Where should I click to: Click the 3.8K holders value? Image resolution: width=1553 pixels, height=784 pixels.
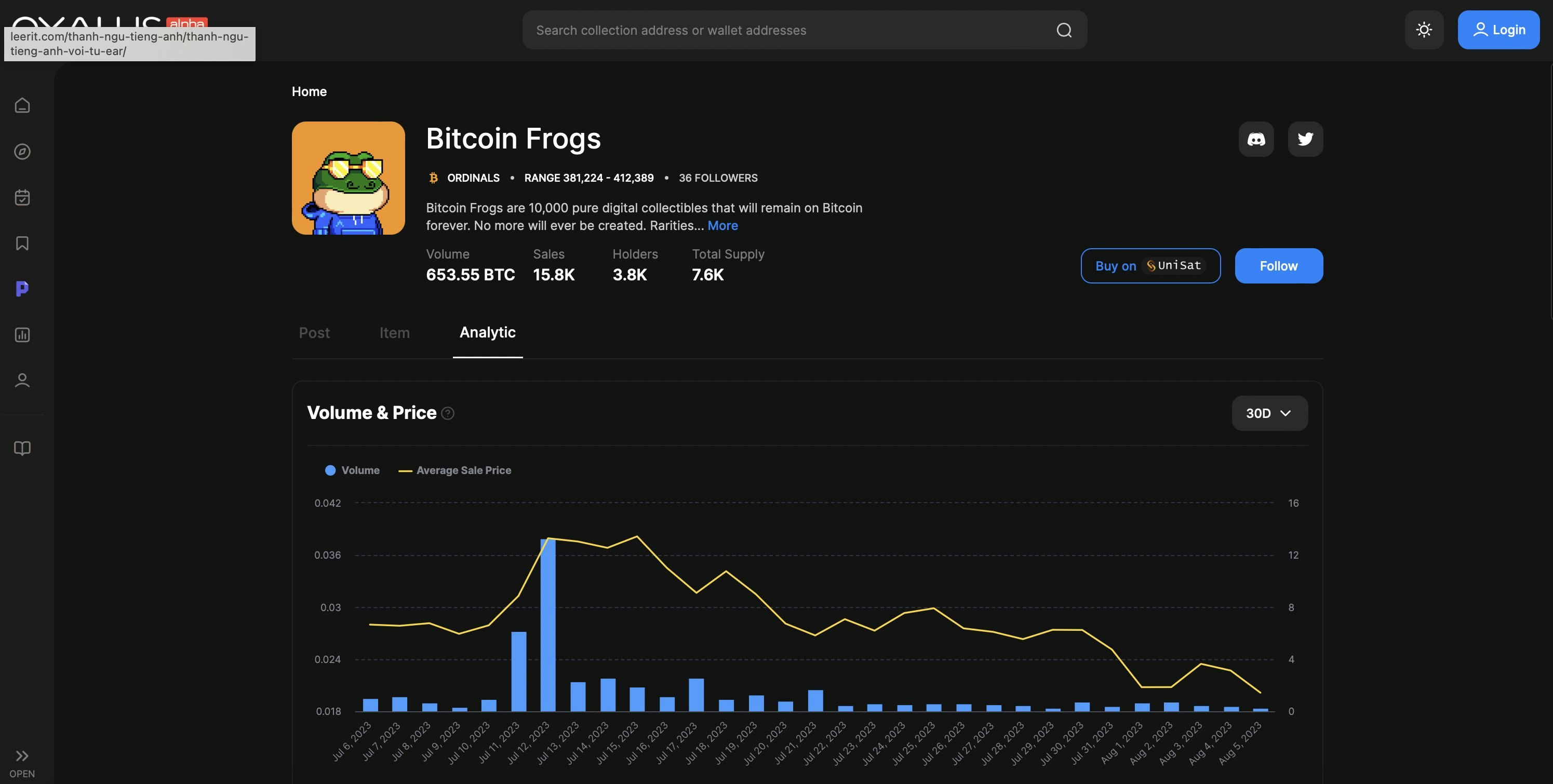(x=630, y=275)
